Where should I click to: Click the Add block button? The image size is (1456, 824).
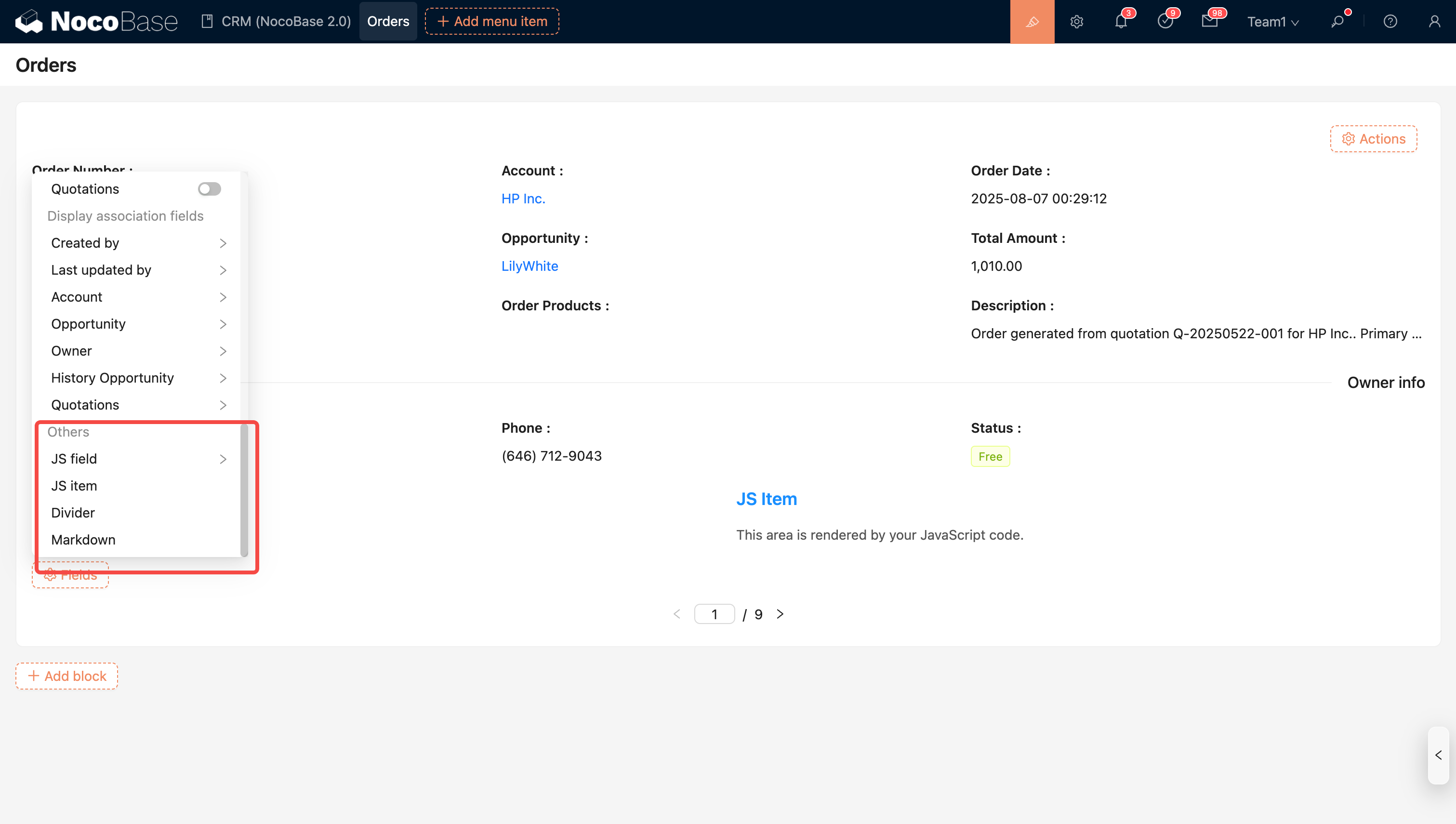[x=67, y=676]
